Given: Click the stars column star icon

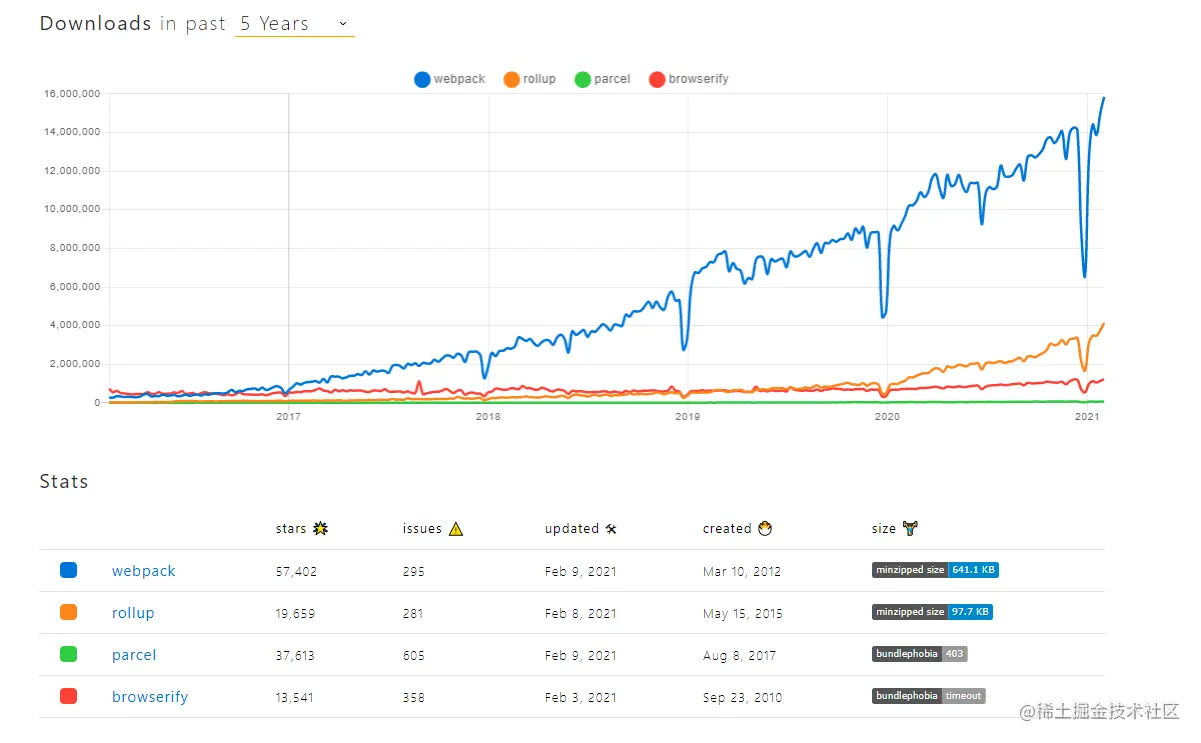Looking at the screenshot, I should tap(321, 529).
